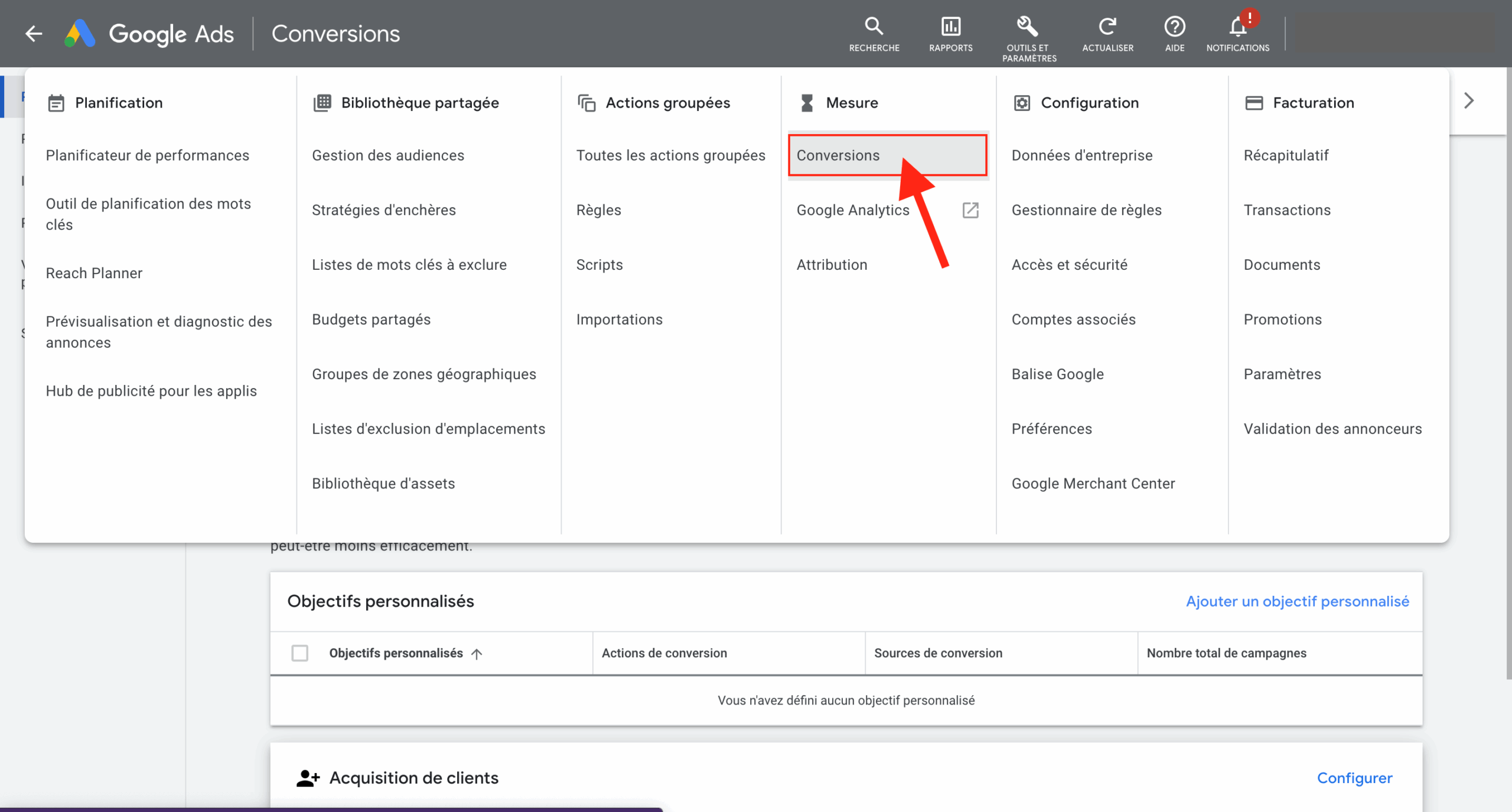Open the Aide question mark icon

coord(1174,27)
